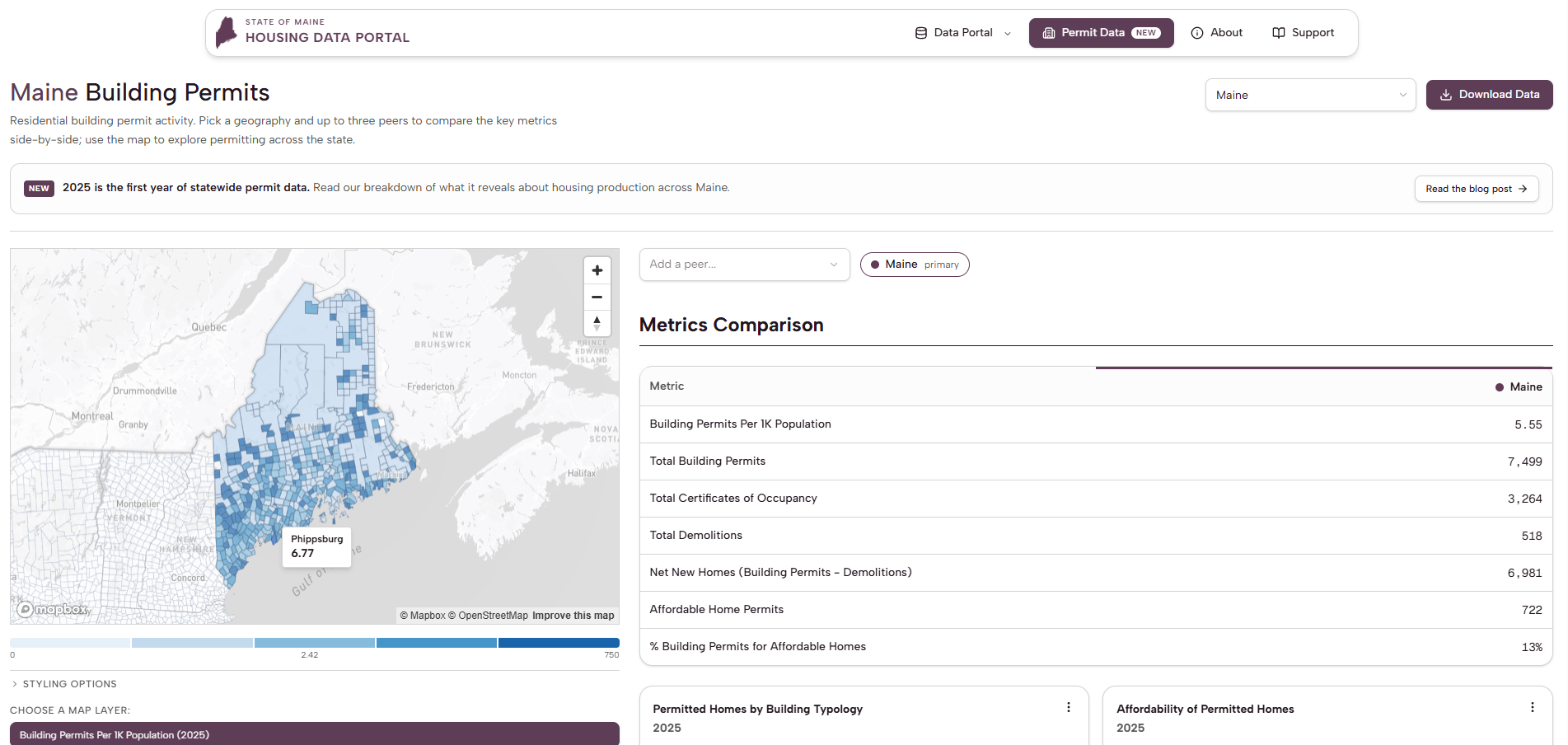Click the Download Data button
The height and width of the screenshot is (745, 1568).
pyautogui.click(x=1489, y=95)
